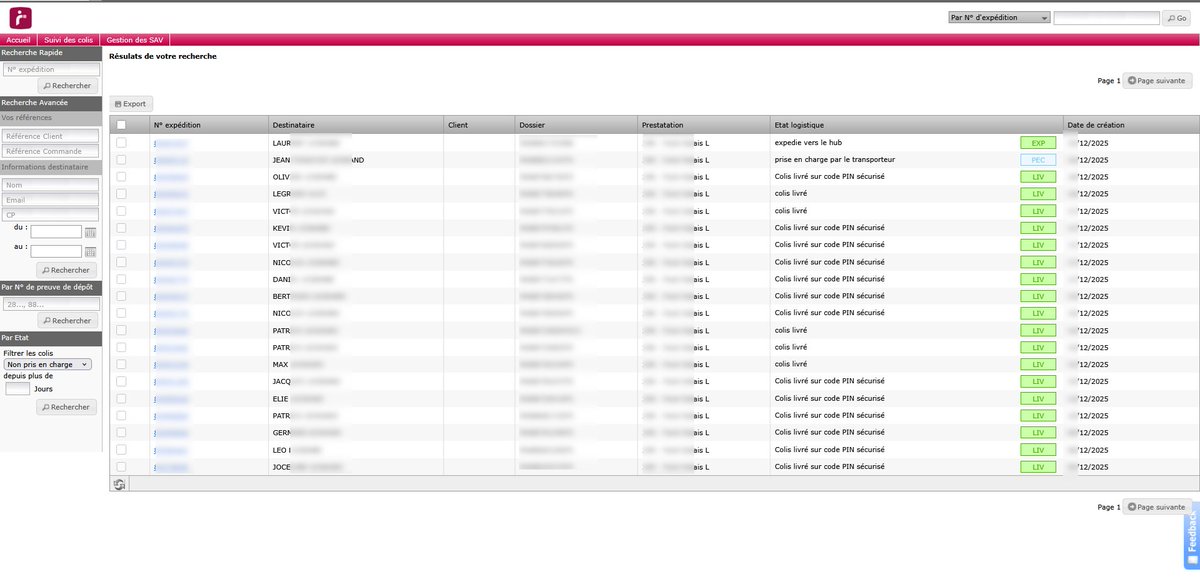Image resolution: width=1200 pixels, height=579 pixels.
Task: Sort by the Prestatation column header
Action: tap(704, 125)
